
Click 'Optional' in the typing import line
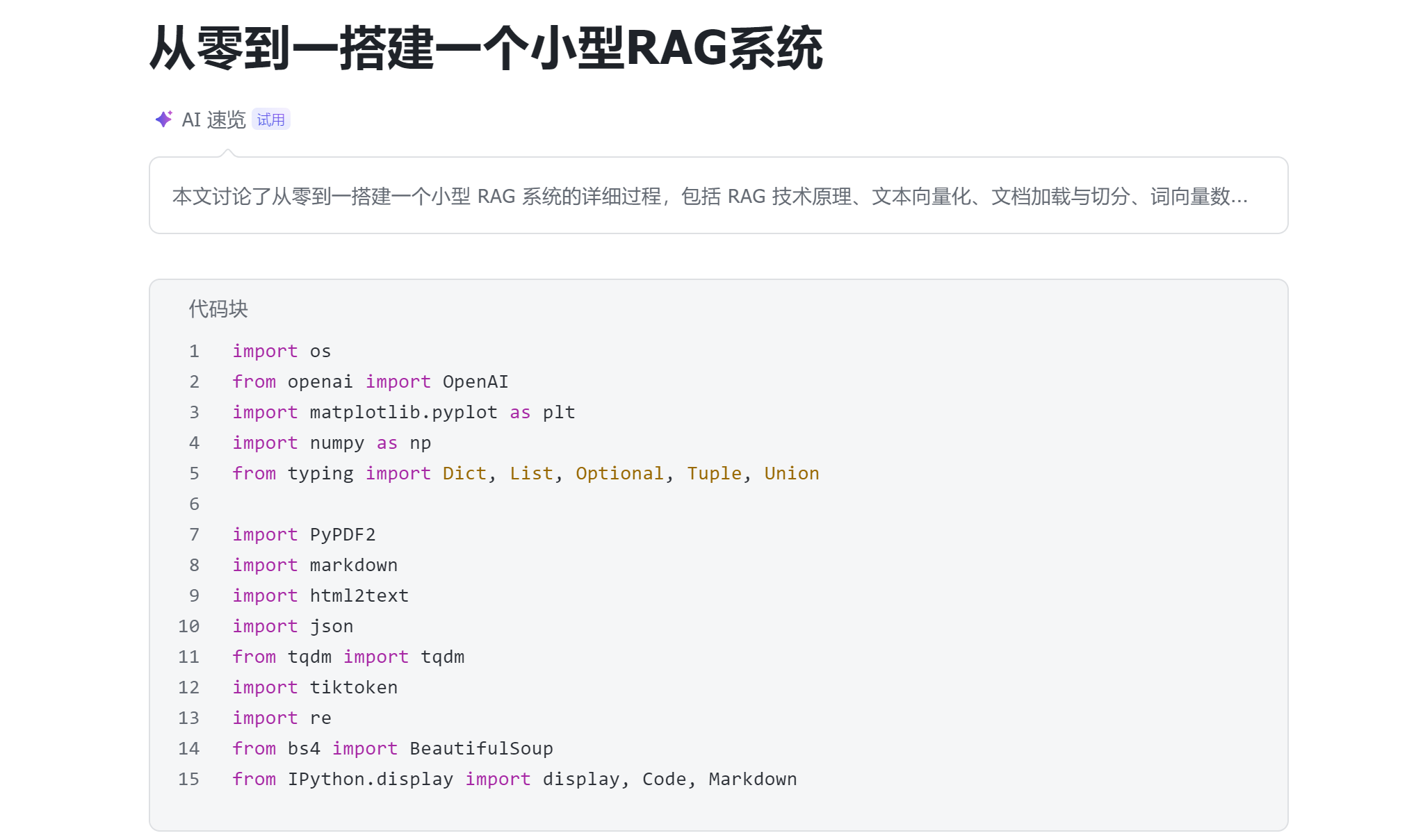tap(619, 474)
